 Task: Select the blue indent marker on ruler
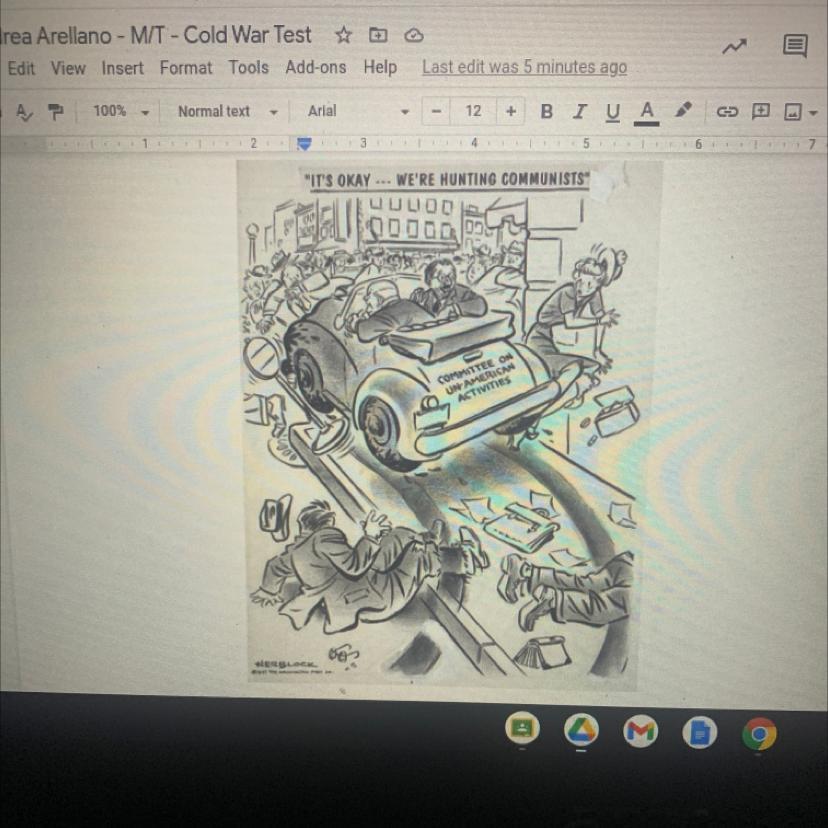[x=304, y=143]
